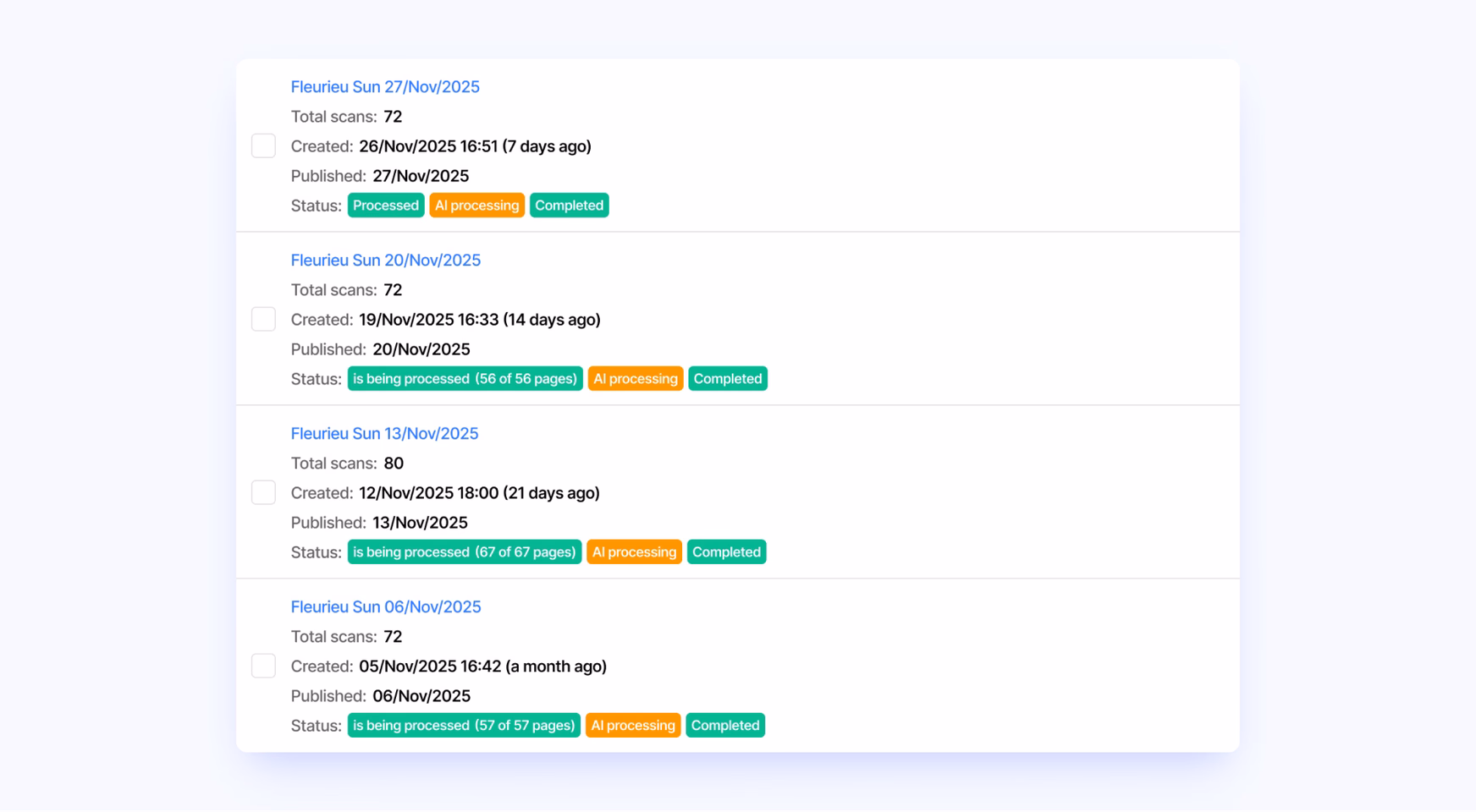This screenshot has height=812, width=1476.
Task: Click Completed badge for 06/Nov/2025 edition
Action: coord(725,726)
